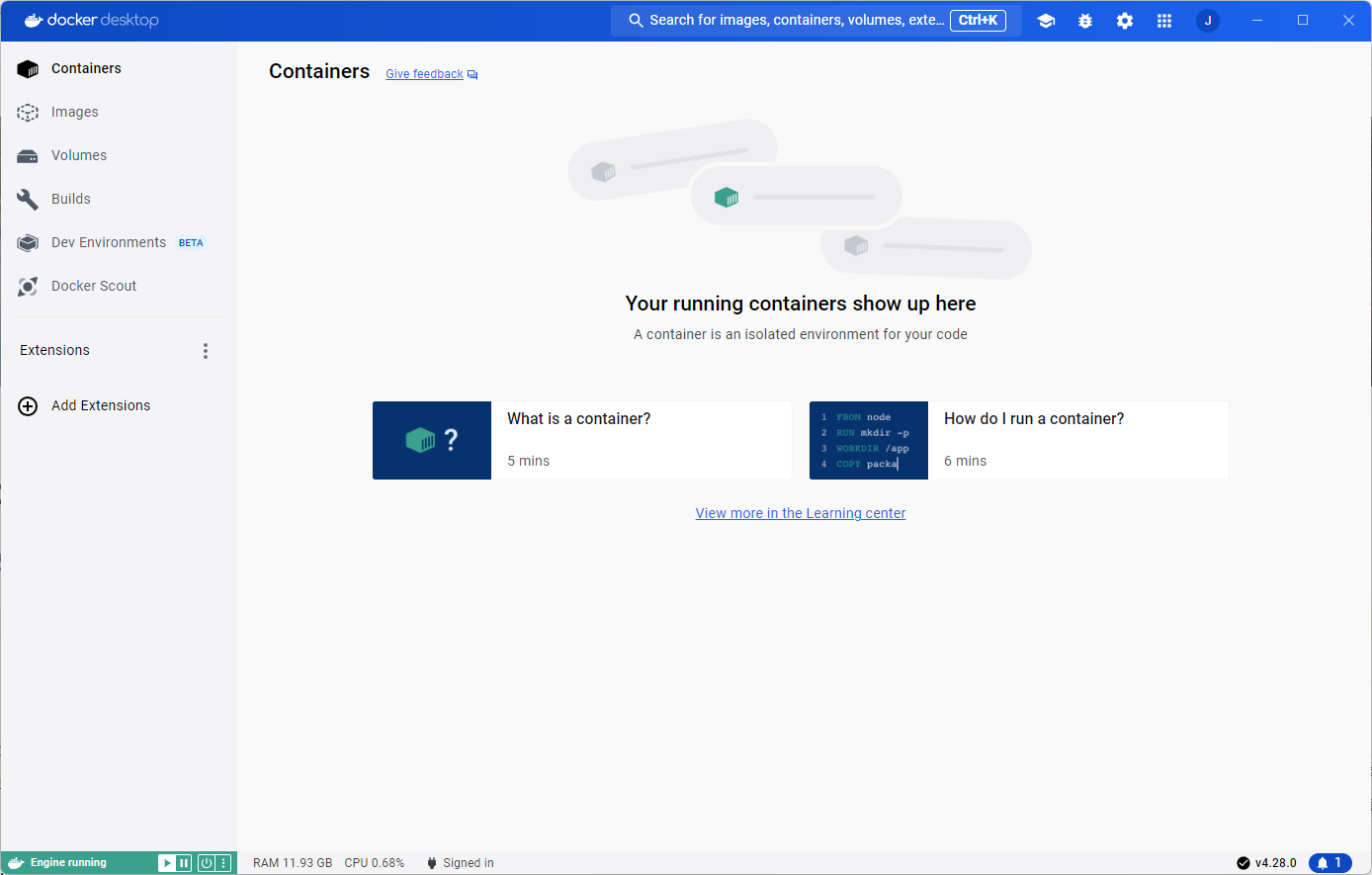Open the Extensions three-dot menu
The image size is (1372, 875).
[206, 351]
